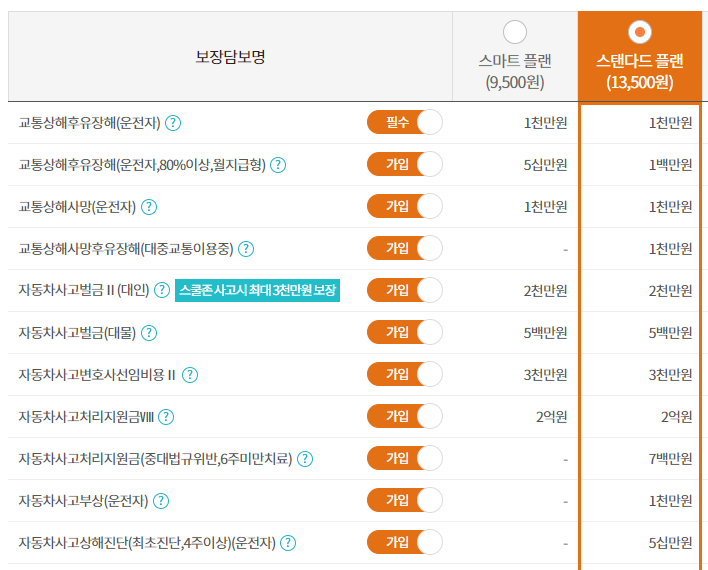708x570 pixels.
Task: Toggle 필수 switch for 교통상해후유장해(운전자)
Action: pyautogui.click(x=405, y=123)
